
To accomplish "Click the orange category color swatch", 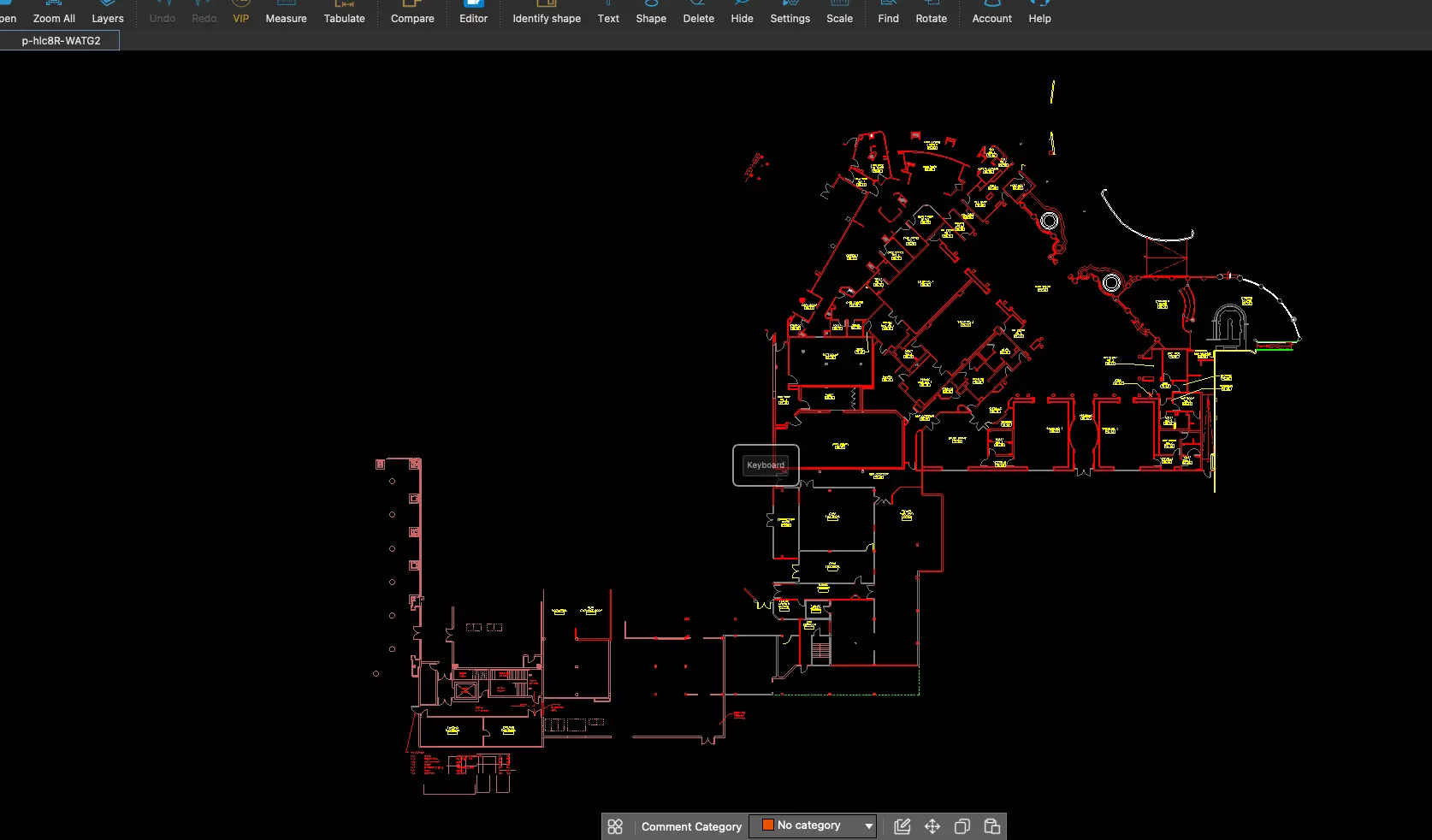I will 768,825.
